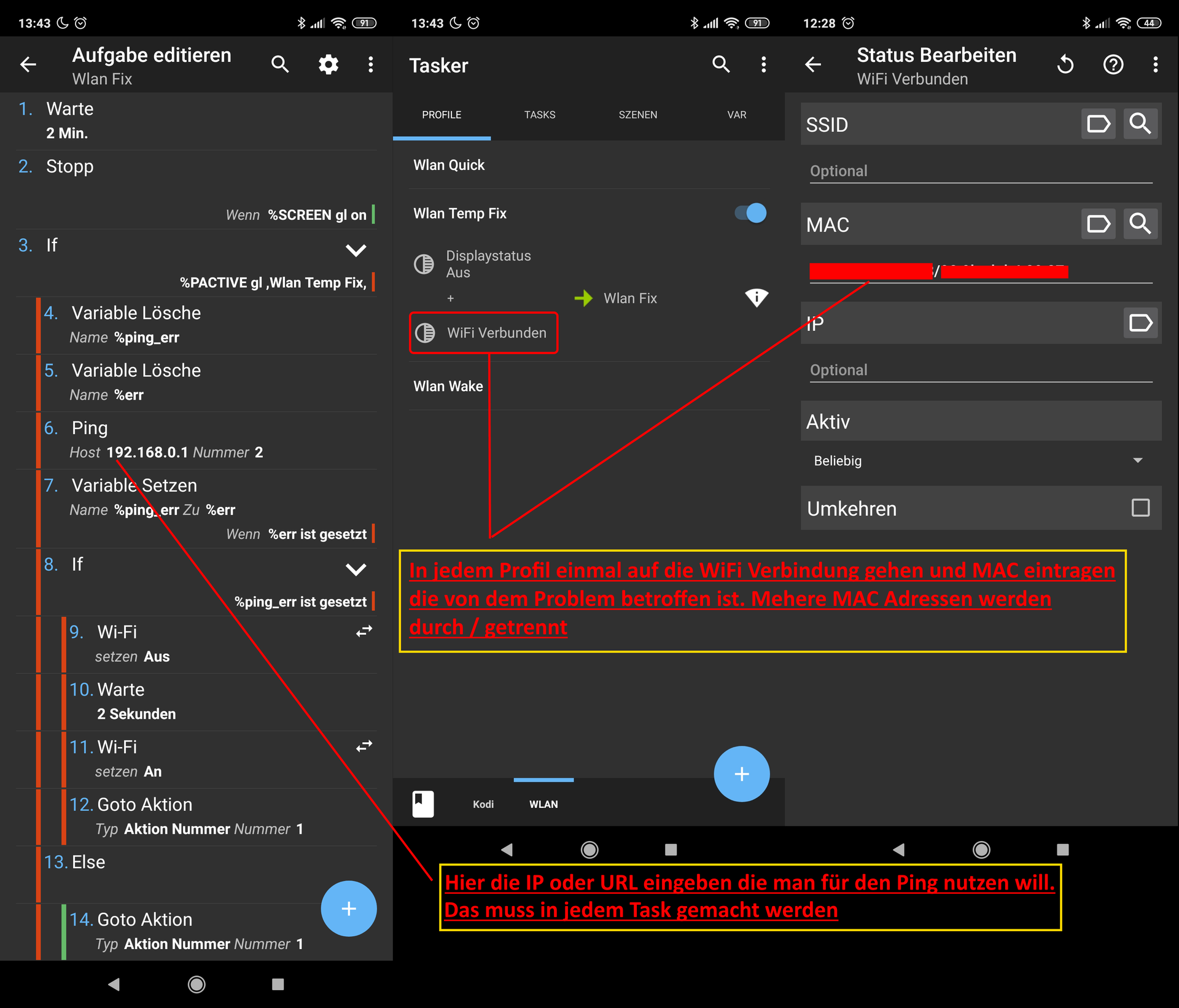Image resolution: width=1179 pixels, height=1008 pixels.
Task: Collapse the If block at action 3
Action: [x=356, y=250]
